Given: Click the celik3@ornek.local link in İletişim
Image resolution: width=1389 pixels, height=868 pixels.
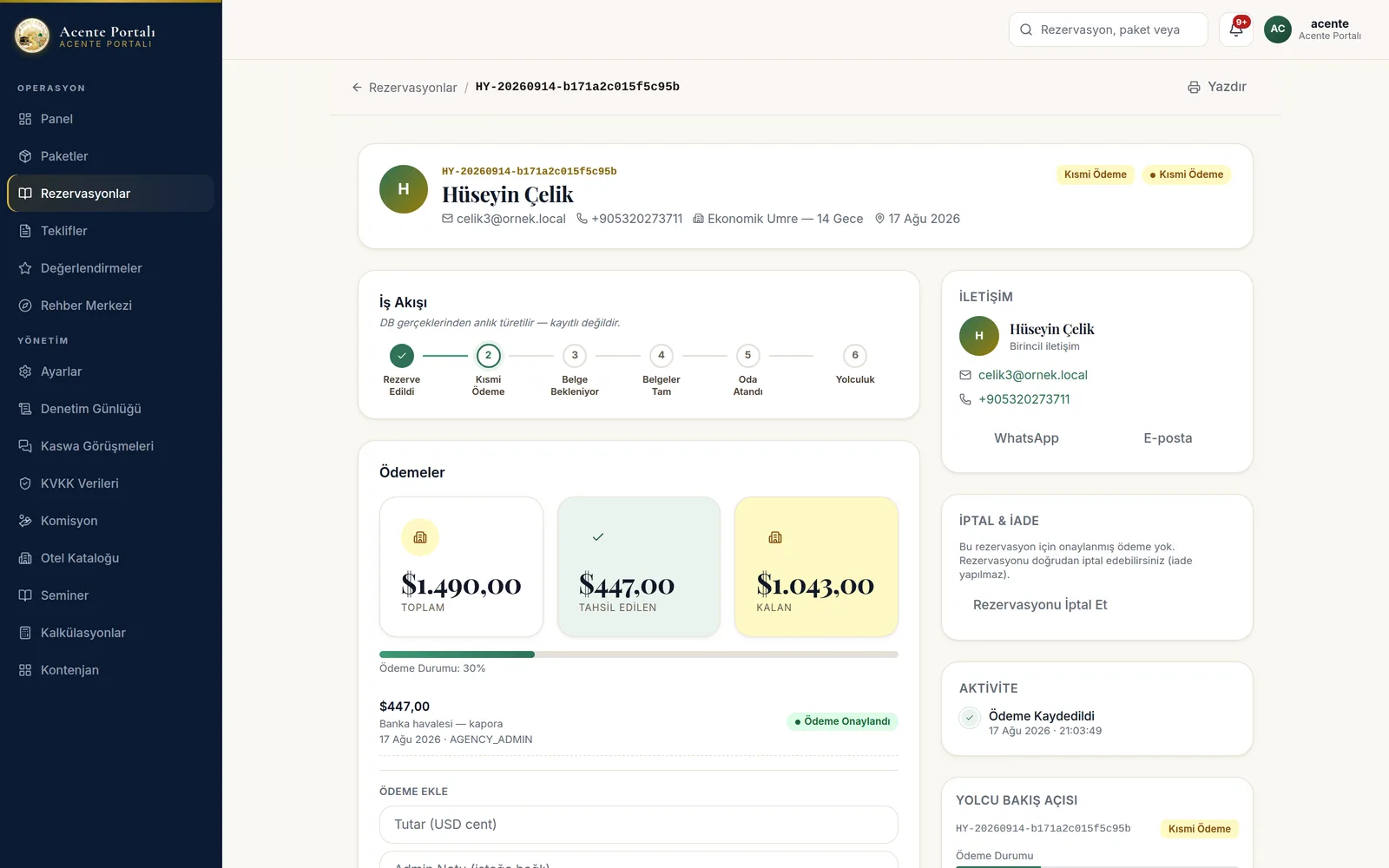Looking at the screenshot, I should click(1033, 375).
